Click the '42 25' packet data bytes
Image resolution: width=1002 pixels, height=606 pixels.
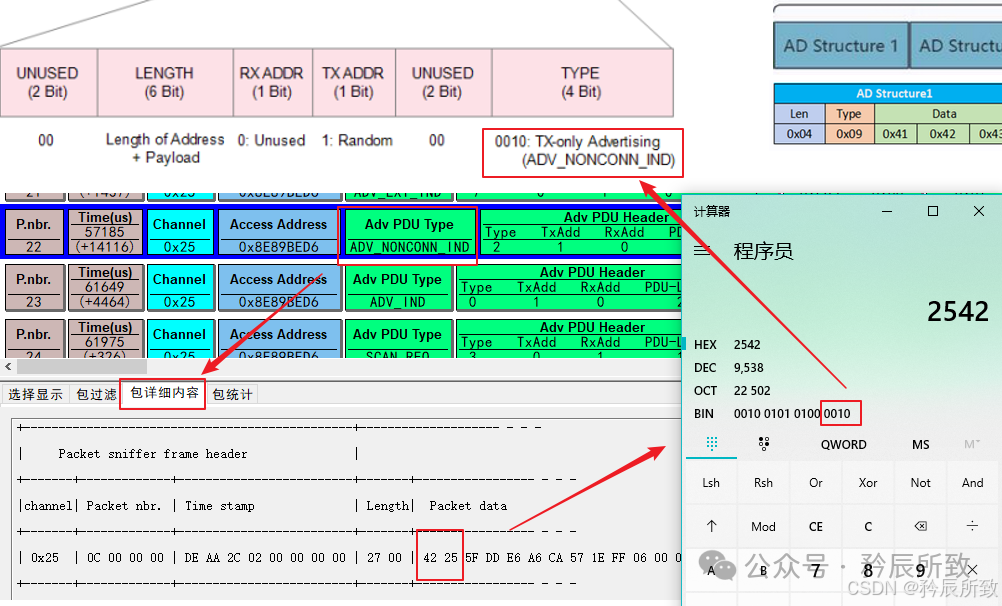tap(440, 557)
